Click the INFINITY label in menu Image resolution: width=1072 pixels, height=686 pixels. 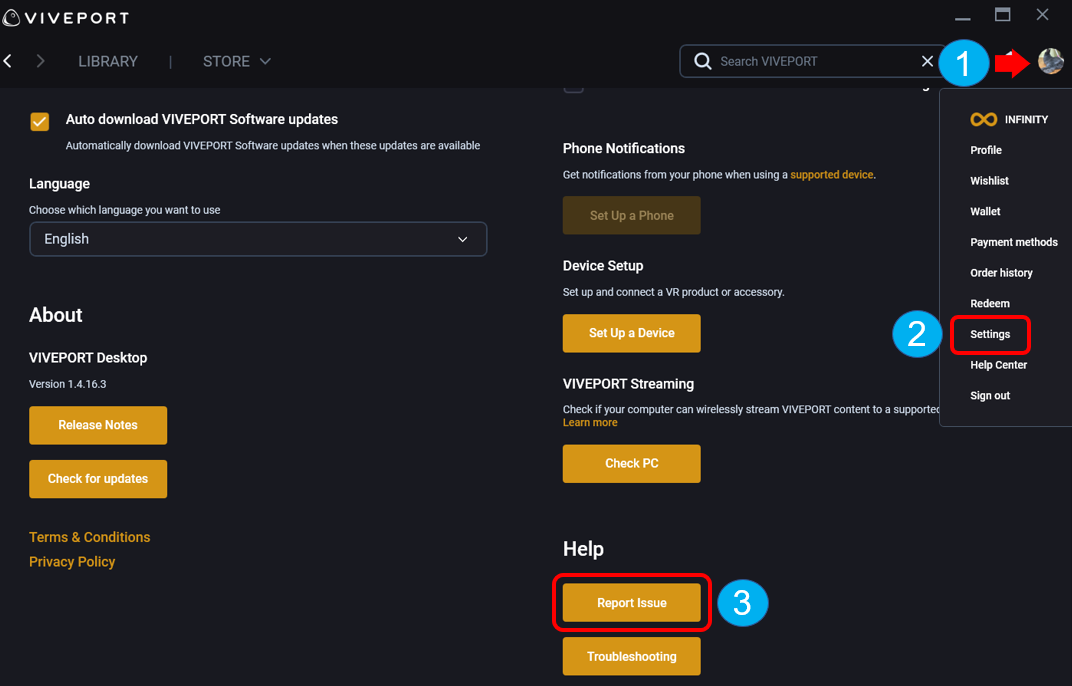coord(1026,119)
